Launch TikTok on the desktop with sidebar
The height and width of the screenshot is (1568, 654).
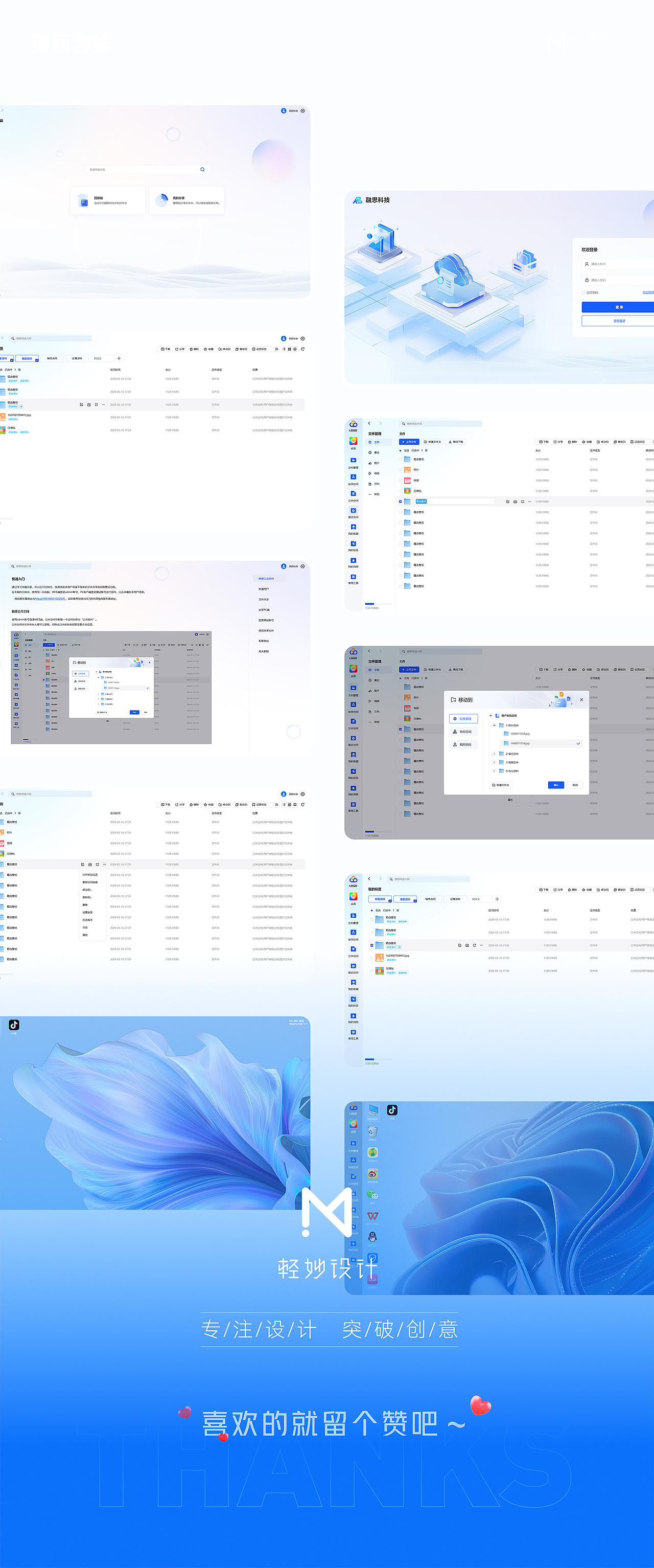[392, 1110]
